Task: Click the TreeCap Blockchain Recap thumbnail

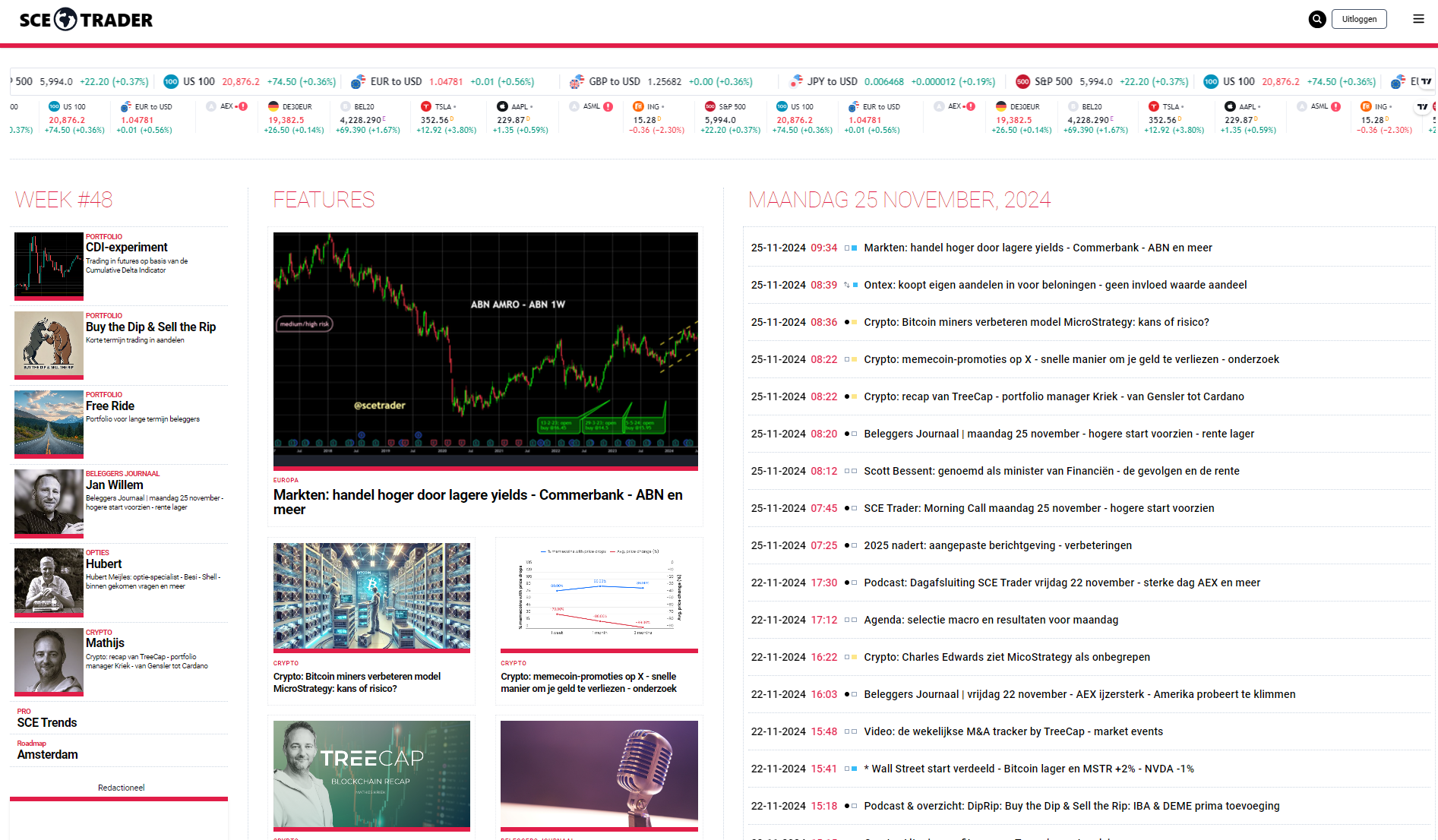Action: [371, 775]
